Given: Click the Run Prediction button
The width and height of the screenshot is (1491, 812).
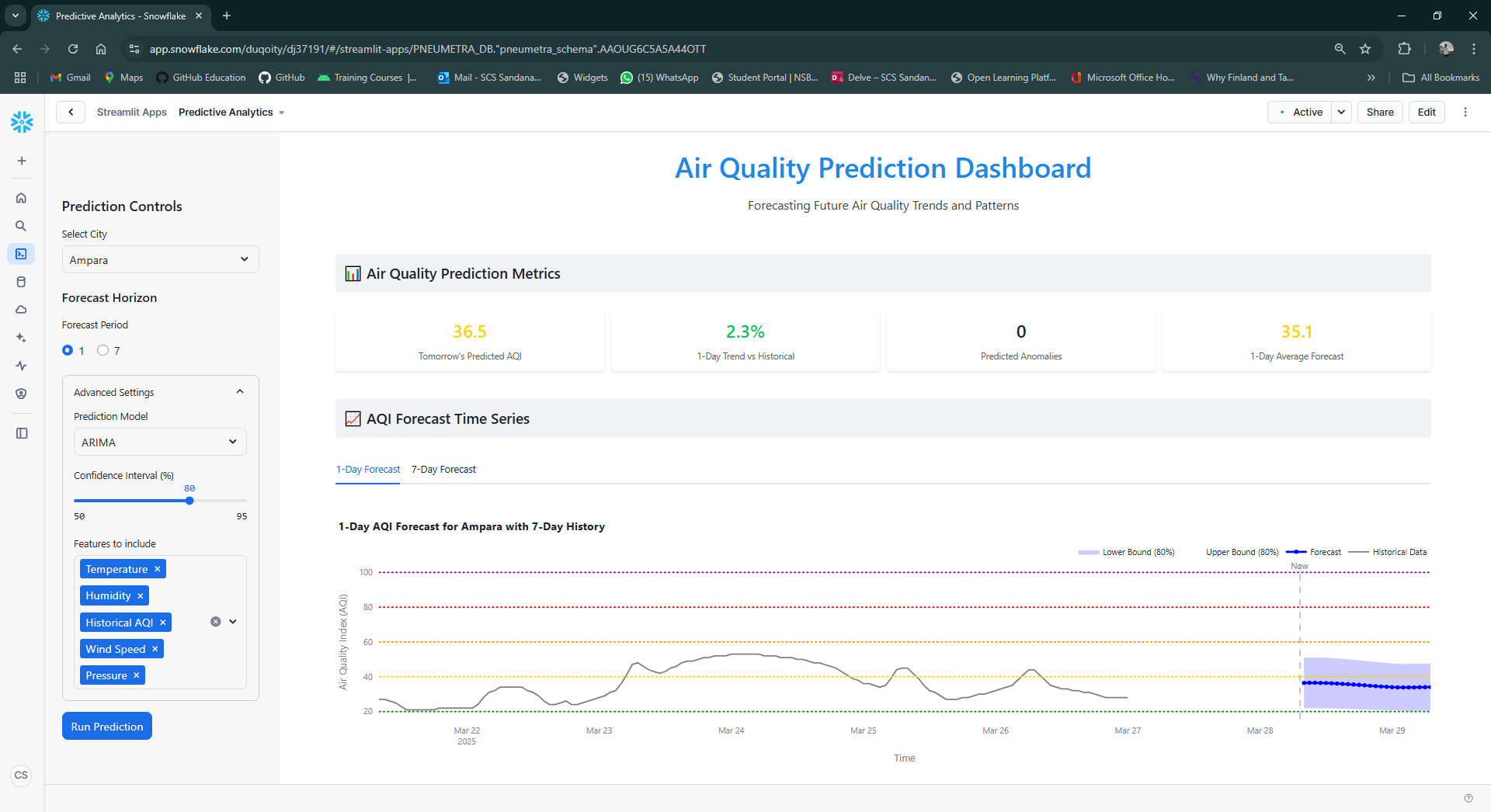Looking at the screenshot, I should point(106,726).
